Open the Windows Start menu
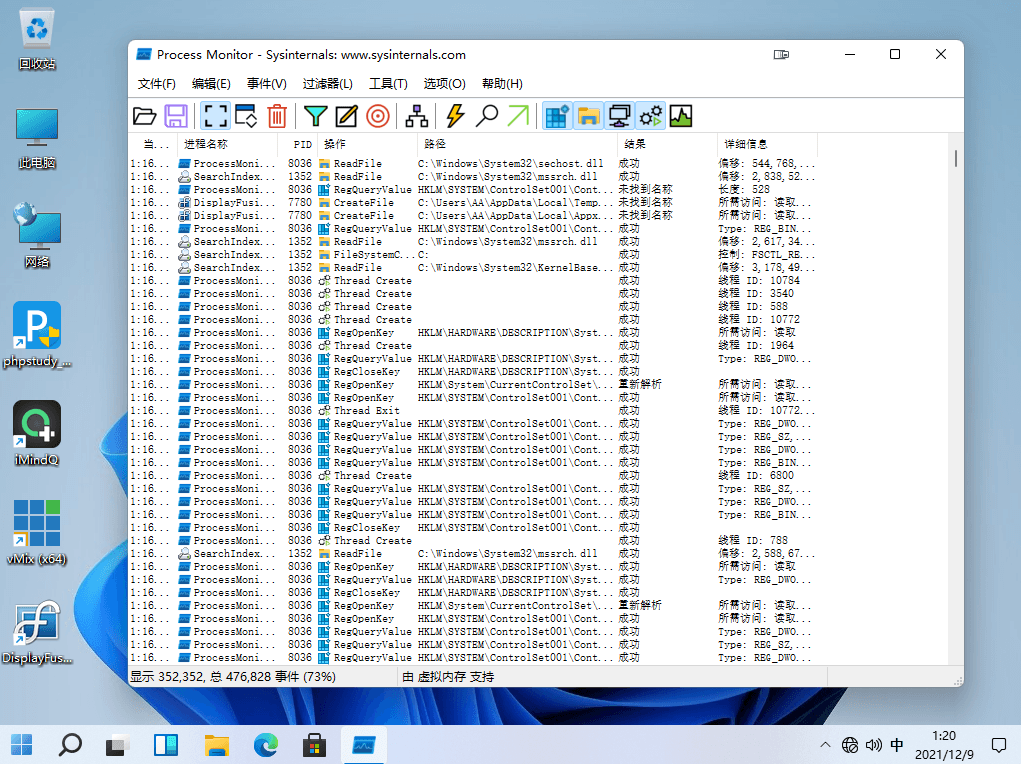This screenshot has width=1021, height=764. point(21,744)
